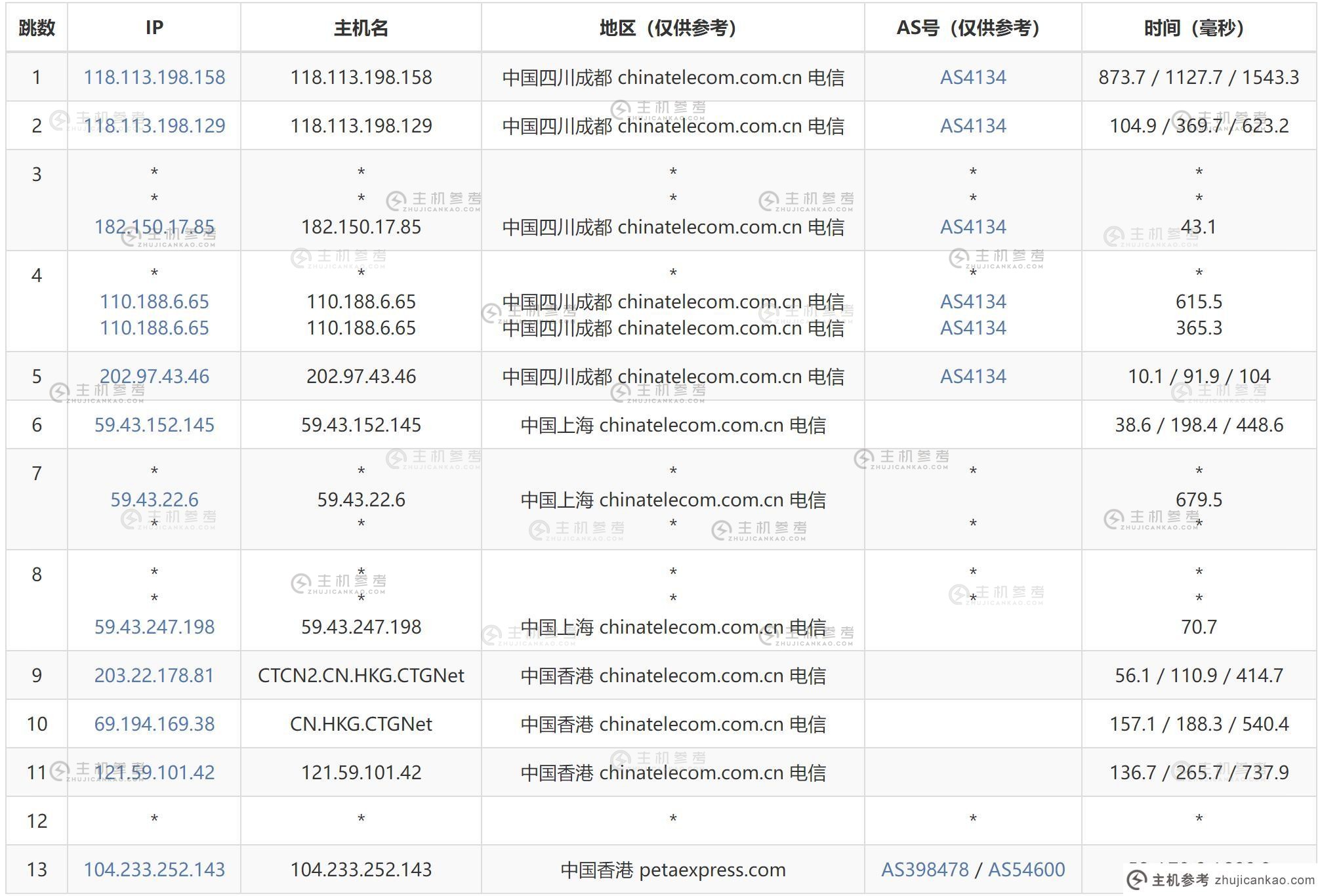Click AS4134 link in hop 1 row

tap(973, 77)
